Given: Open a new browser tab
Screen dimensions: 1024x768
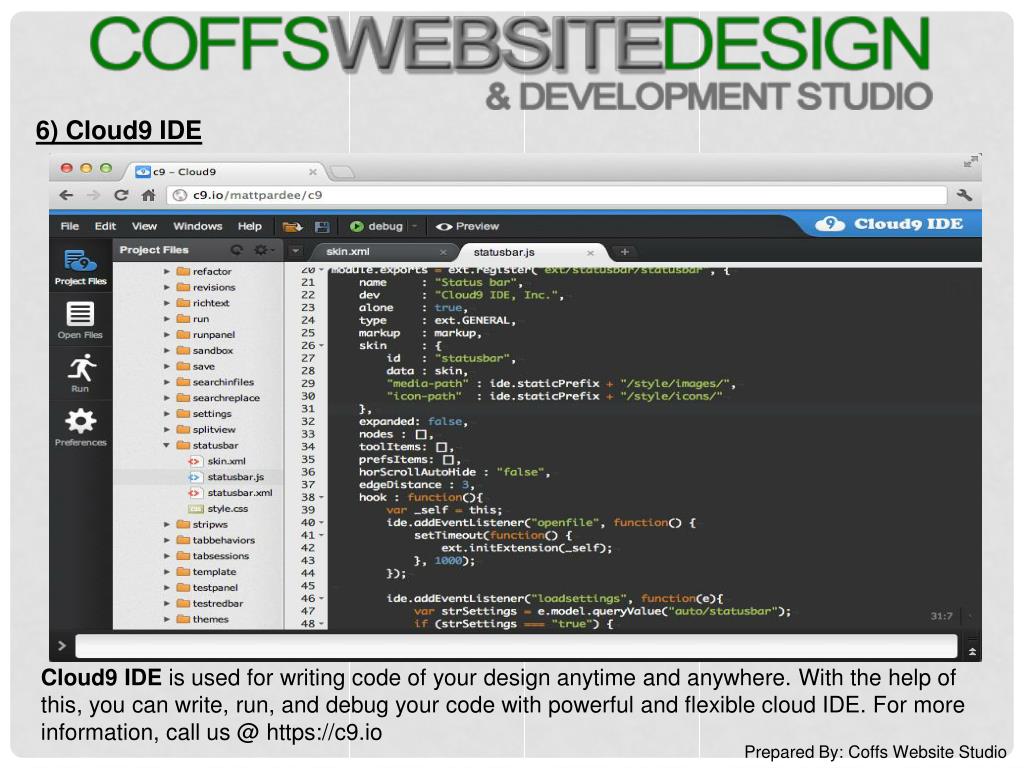Looking at the screenshot, I should [x=342, y=172].
